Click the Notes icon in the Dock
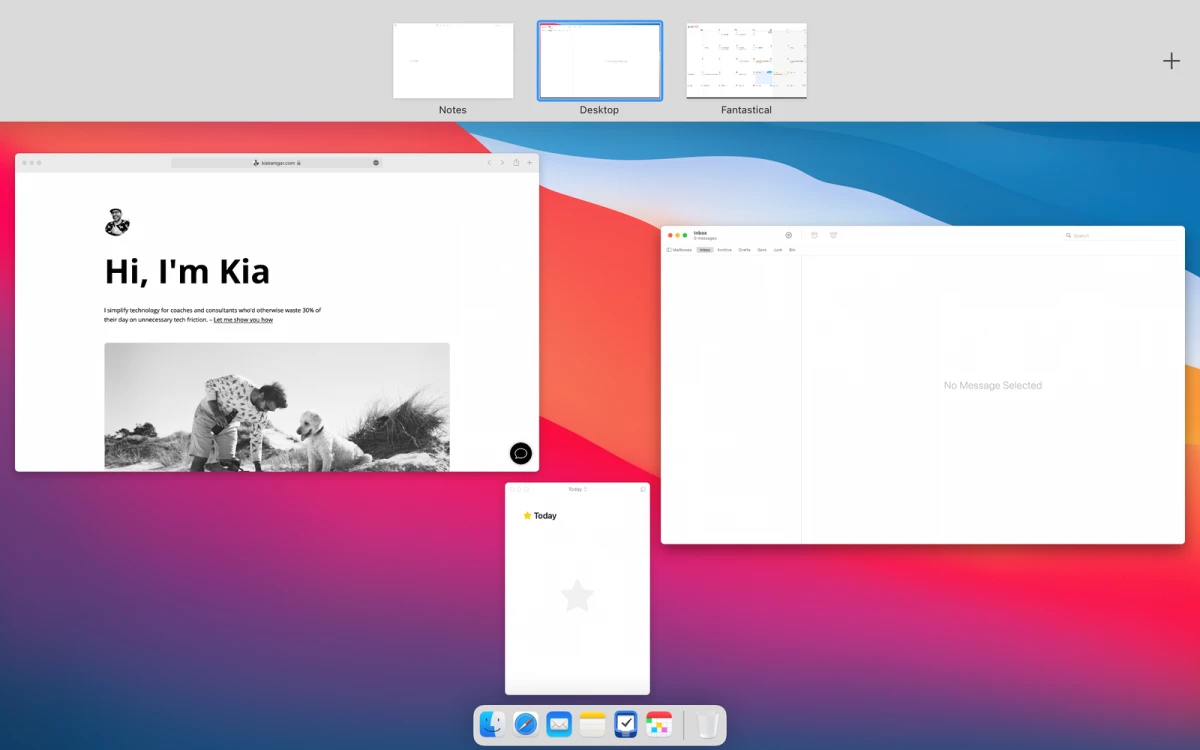 click(592, 724)
